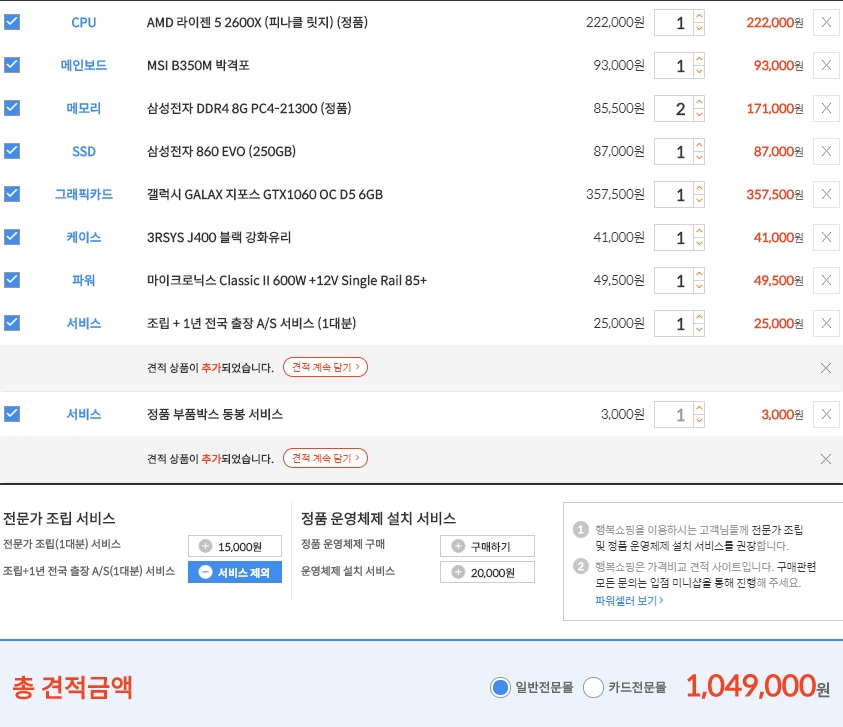Toggle checkbox for 정품 부품박스 동봉 서비스
This screenshot has width=843, height=727.
coord(12,414)
